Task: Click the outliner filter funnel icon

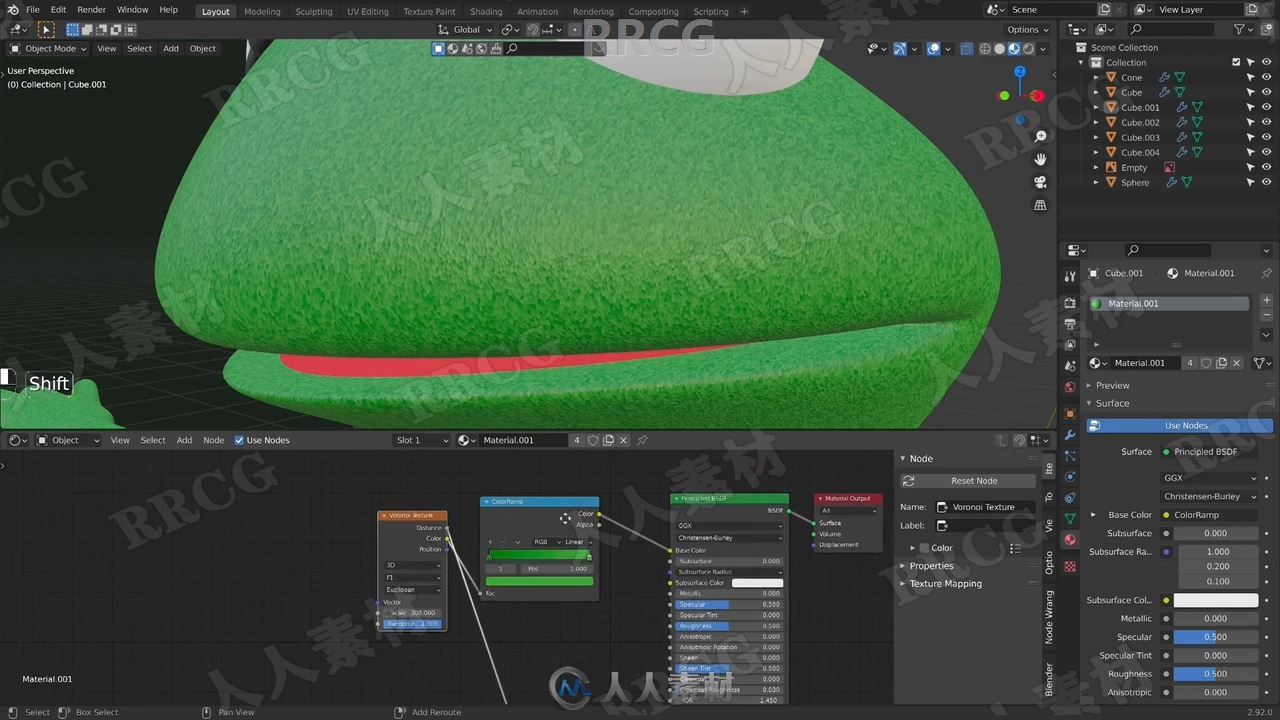Action: coord(1239,29)
